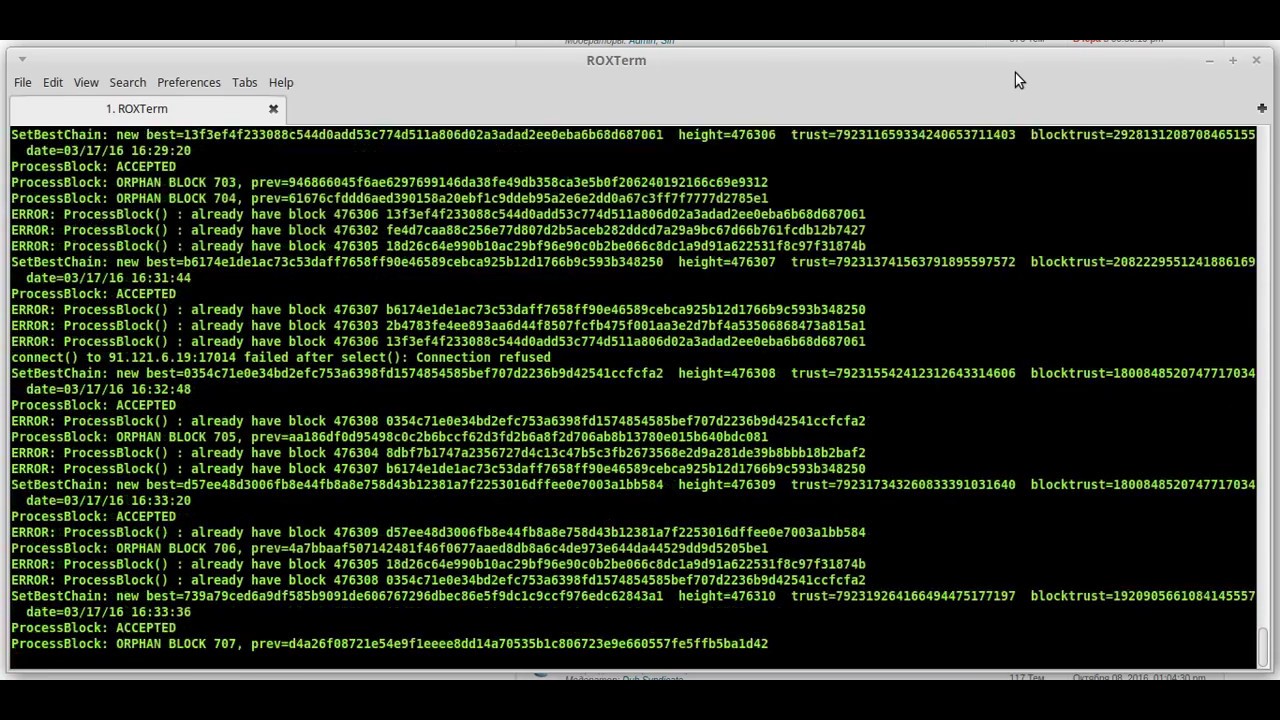The image size is (1280, 720).
Task: Close the '1. ROXTerm' tab
Action: click(273, 108)
